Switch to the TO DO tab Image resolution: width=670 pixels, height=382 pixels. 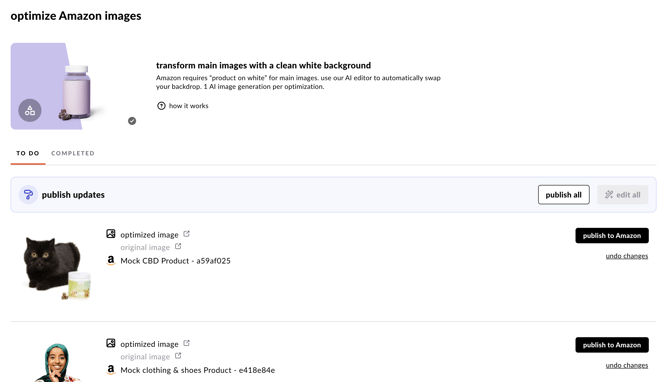(x=28, y=153)
